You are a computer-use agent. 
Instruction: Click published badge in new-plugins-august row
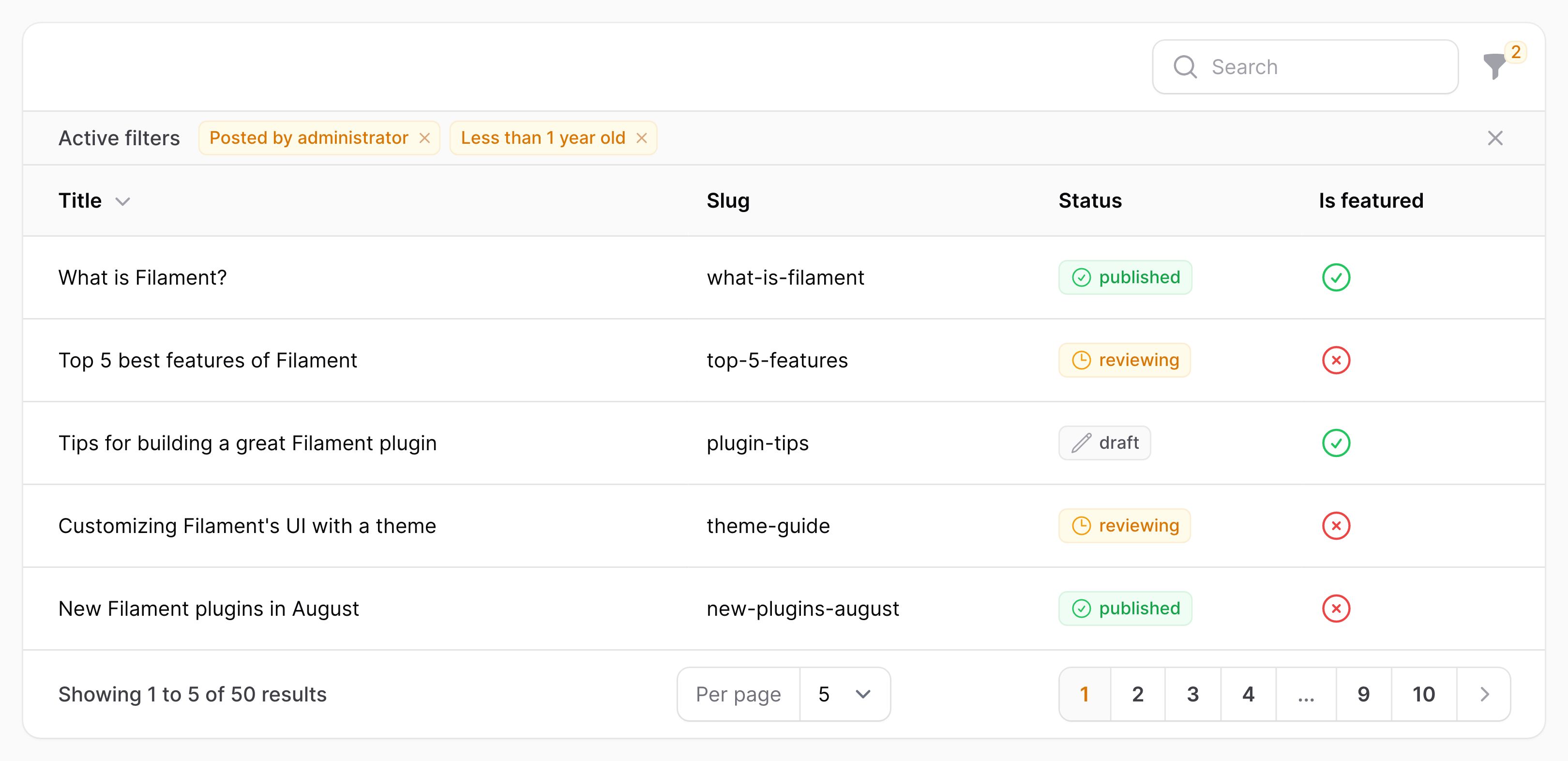[1125, 609]
